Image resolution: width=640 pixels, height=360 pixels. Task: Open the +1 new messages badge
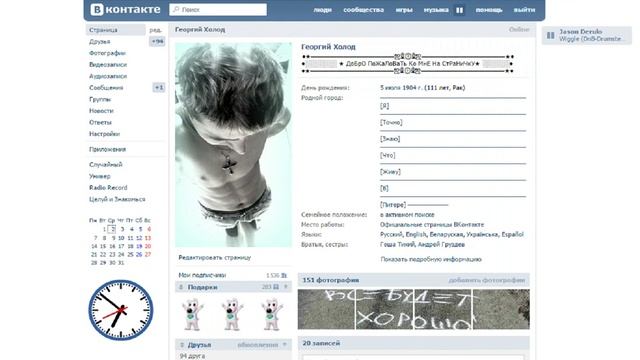tap(159, 87)
